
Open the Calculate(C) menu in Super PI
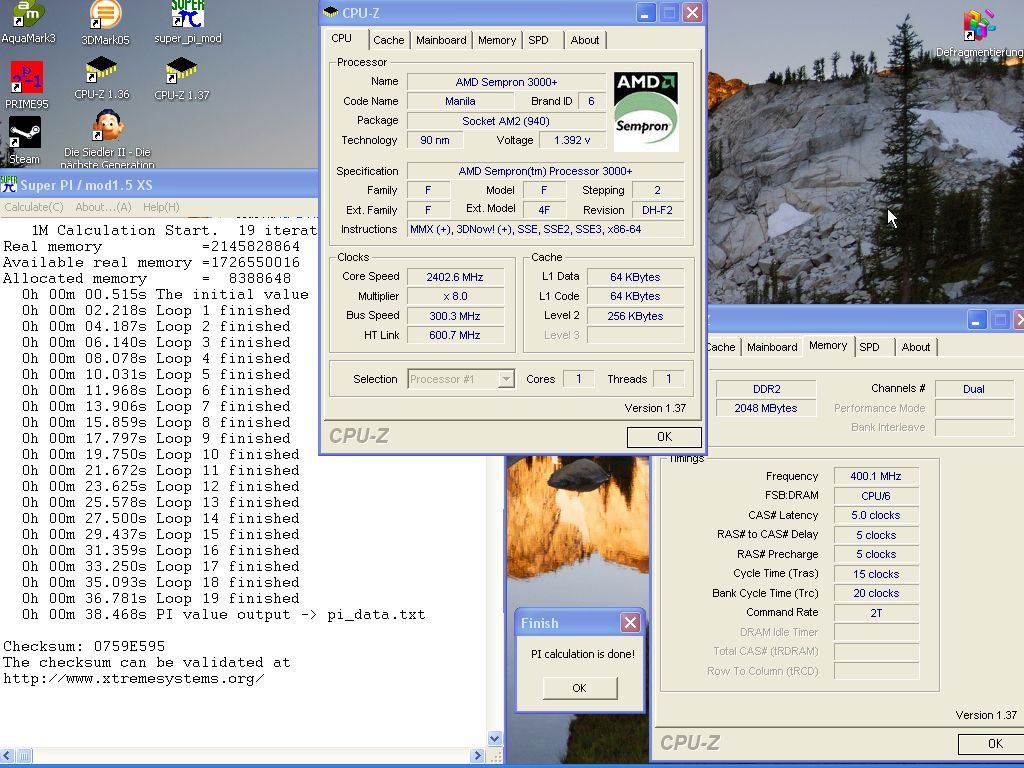[34, 207]
